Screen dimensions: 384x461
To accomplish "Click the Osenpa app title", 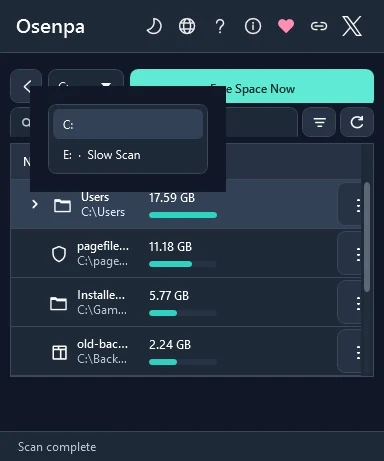I will (50, 27).
